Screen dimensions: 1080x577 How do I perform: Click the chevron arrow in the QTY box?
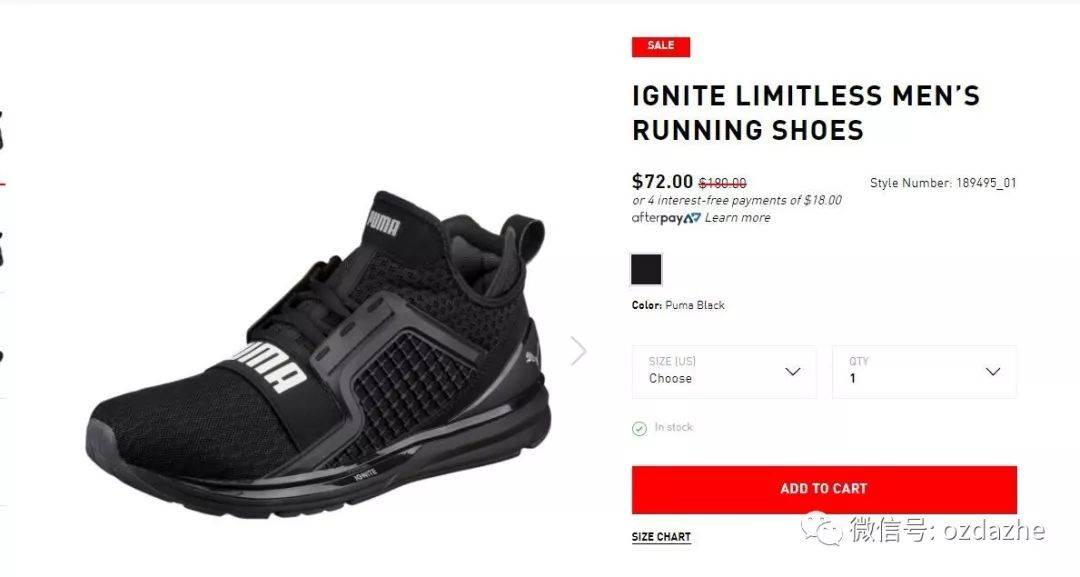[993, 372]
